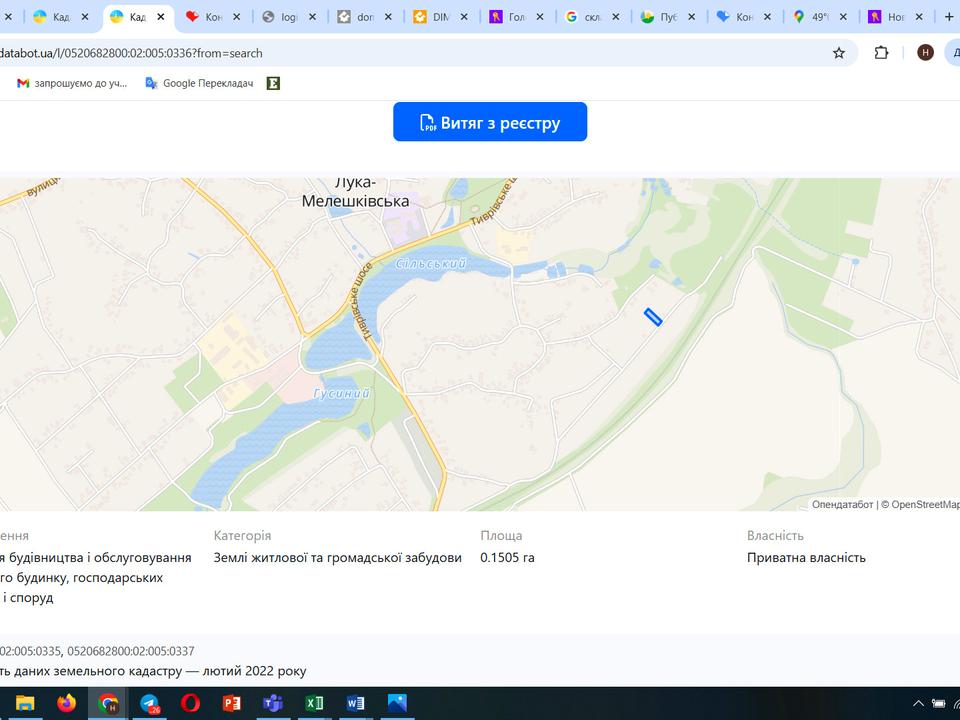Close the active Кад tab
Screen dimensions: 960x720
click(160, 17)
